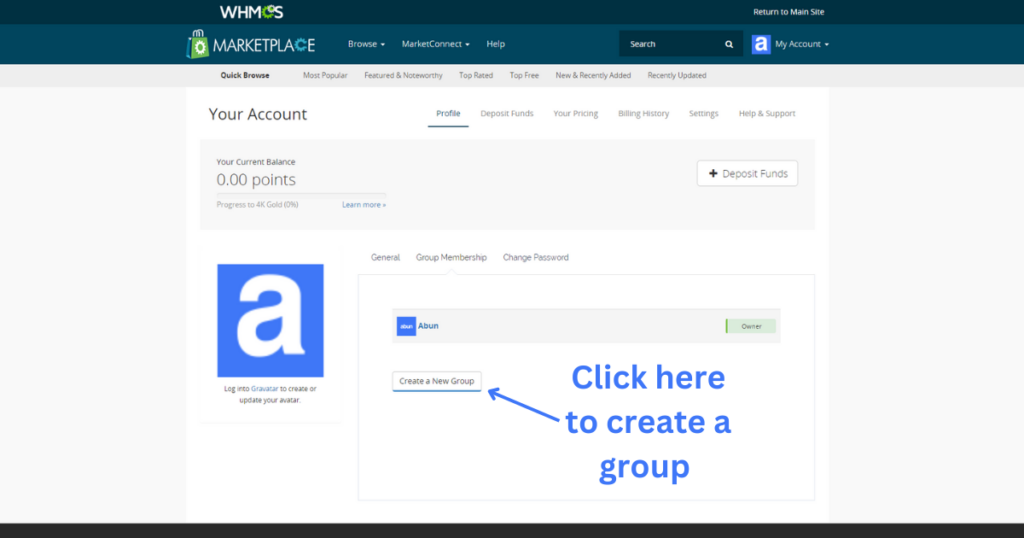Image resolution: width=1024 pixels, height=538 pixels.
Task: Click the 0.00 points balance text
Action: tap(256, 180)
